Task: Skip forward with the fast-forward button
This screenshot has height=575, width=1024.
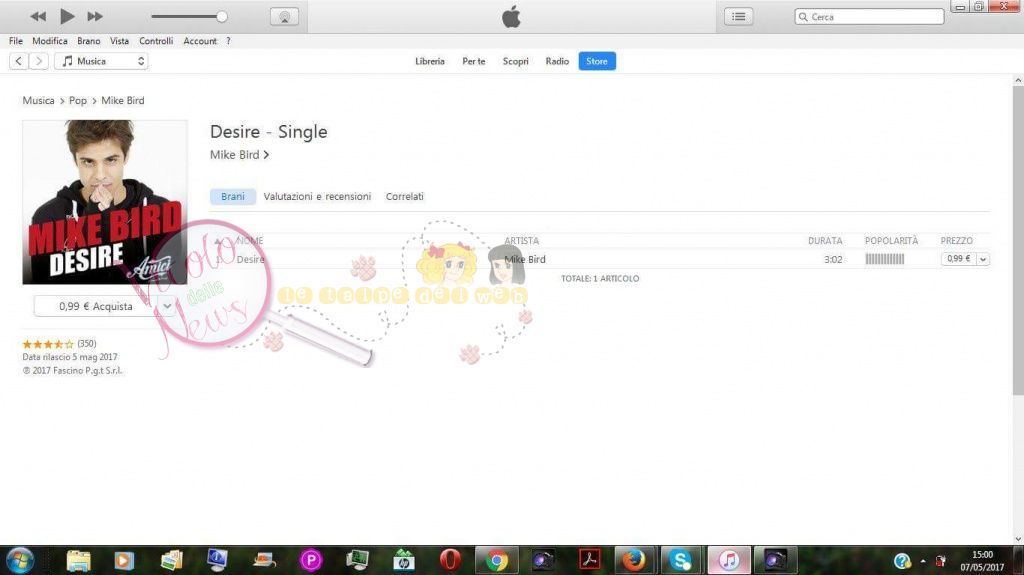Action: (x=95, y=16)
